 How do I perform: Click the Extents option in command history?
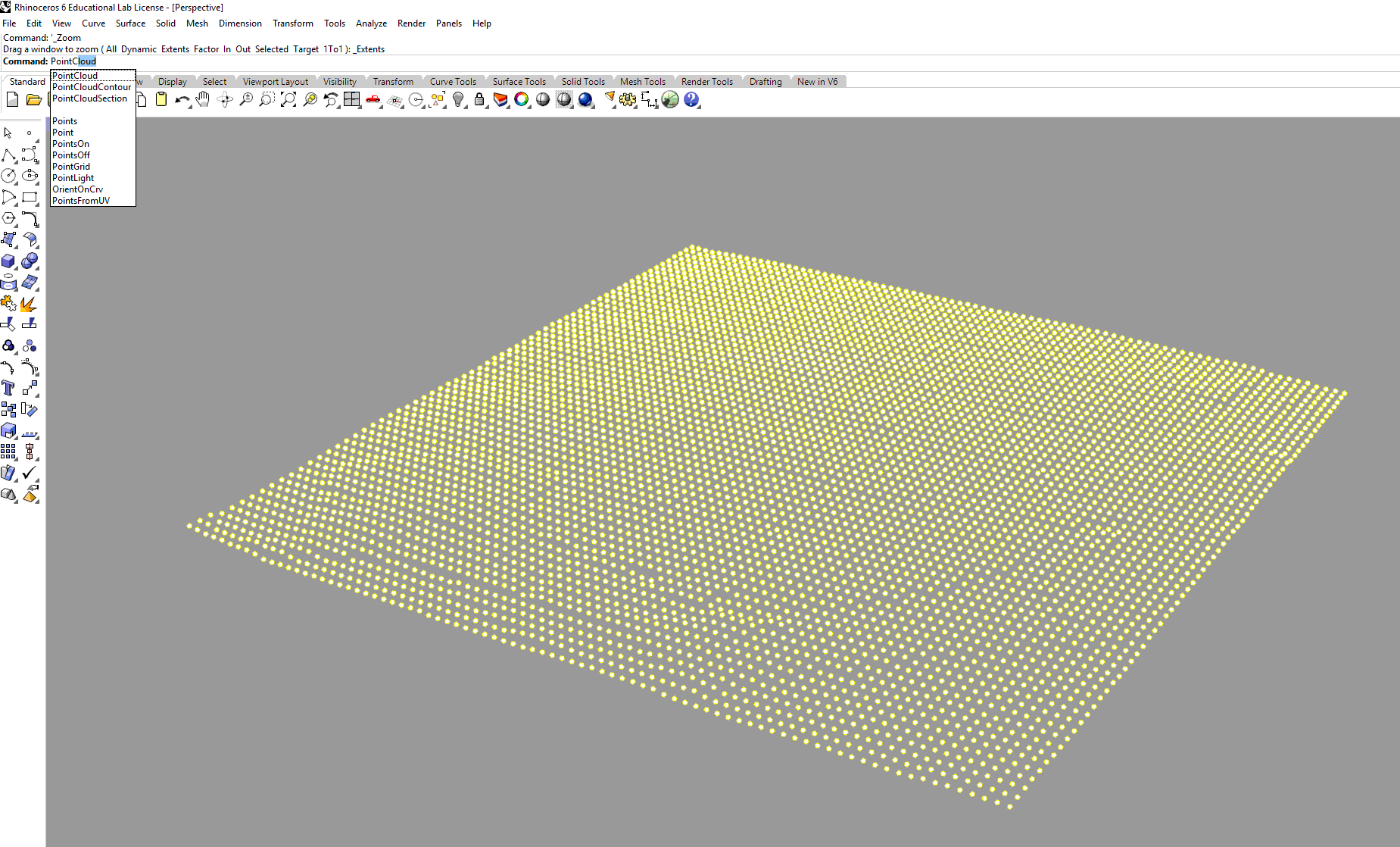[175, 49]
